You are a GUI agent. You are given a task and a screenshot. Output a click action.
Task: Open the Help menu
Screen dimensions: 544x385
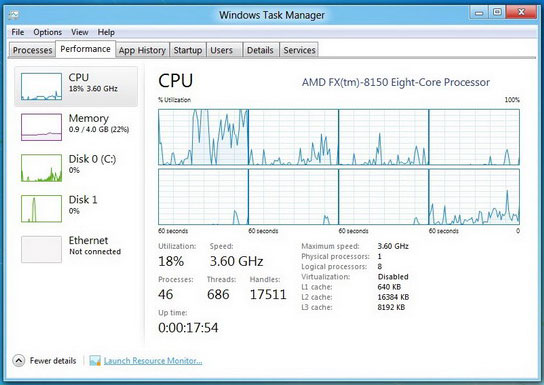(x=106, y=32)
